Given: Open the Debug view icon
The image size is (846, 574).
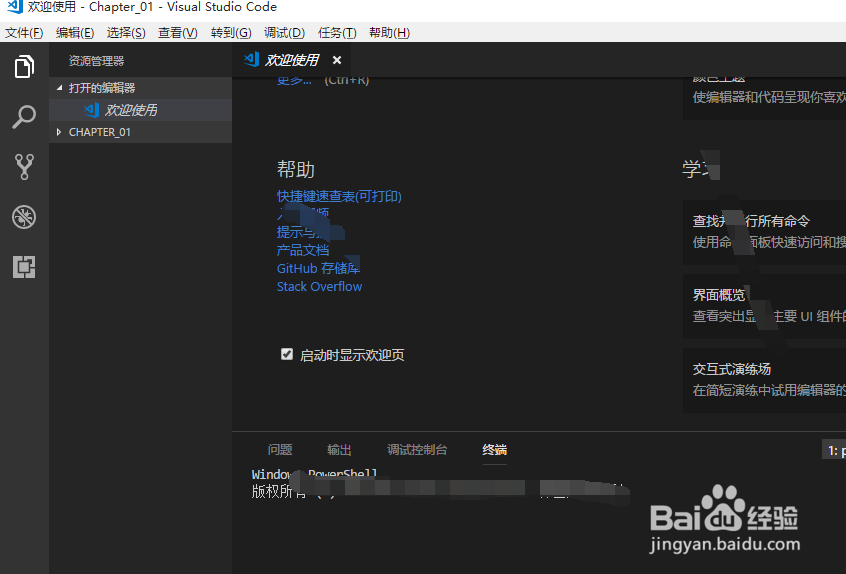Looking at the screenshot, I should click(x=24, y=217).
